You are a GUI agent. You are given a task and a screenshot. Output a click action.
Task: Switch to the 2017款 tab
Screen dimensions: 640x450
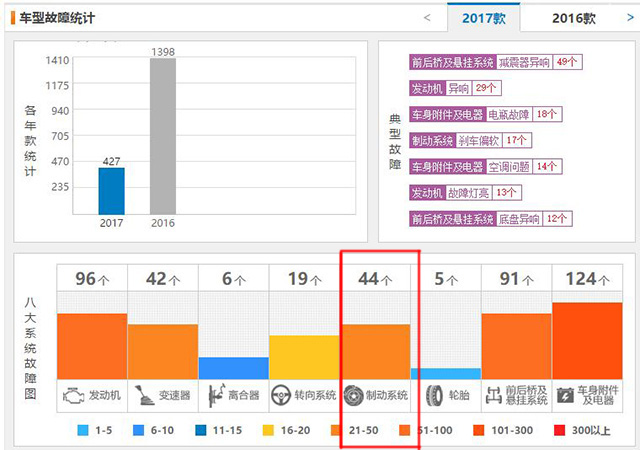484,18
